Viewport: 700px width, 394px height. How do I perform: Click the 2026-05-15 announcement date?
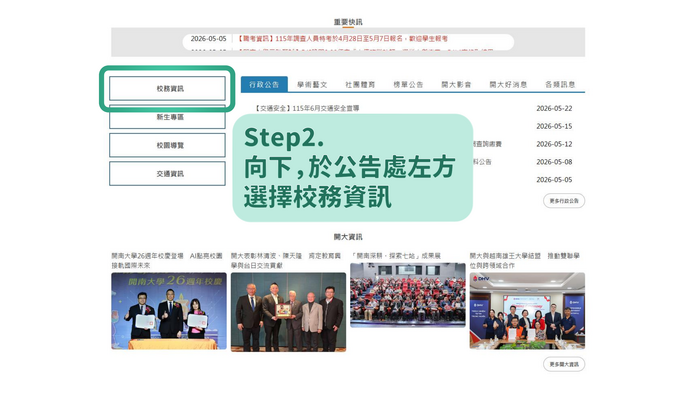[554, 126]
